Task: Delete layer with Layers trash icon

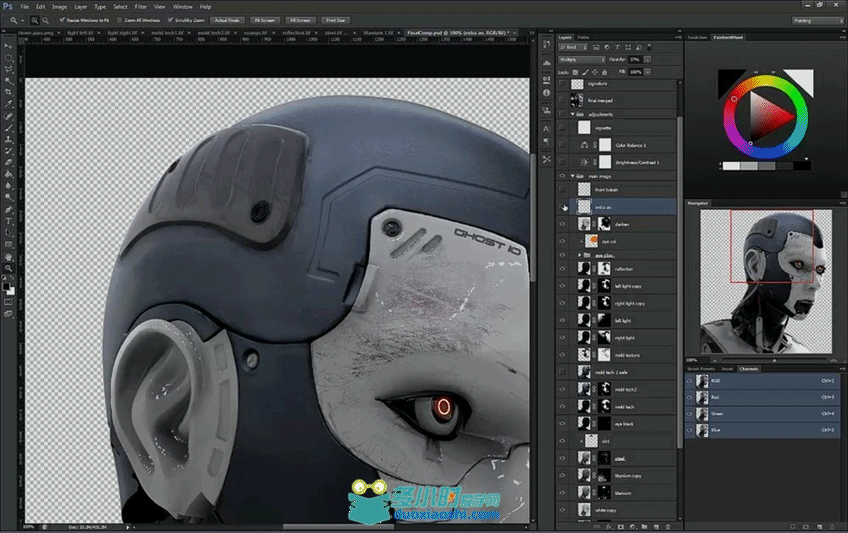Action: pyautogui.click(x=668, y=527)
